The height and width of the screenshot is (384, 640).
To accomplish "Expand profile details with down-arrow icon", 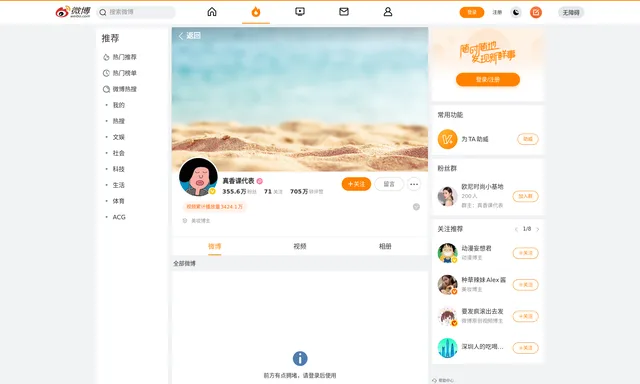I will 416,207.
